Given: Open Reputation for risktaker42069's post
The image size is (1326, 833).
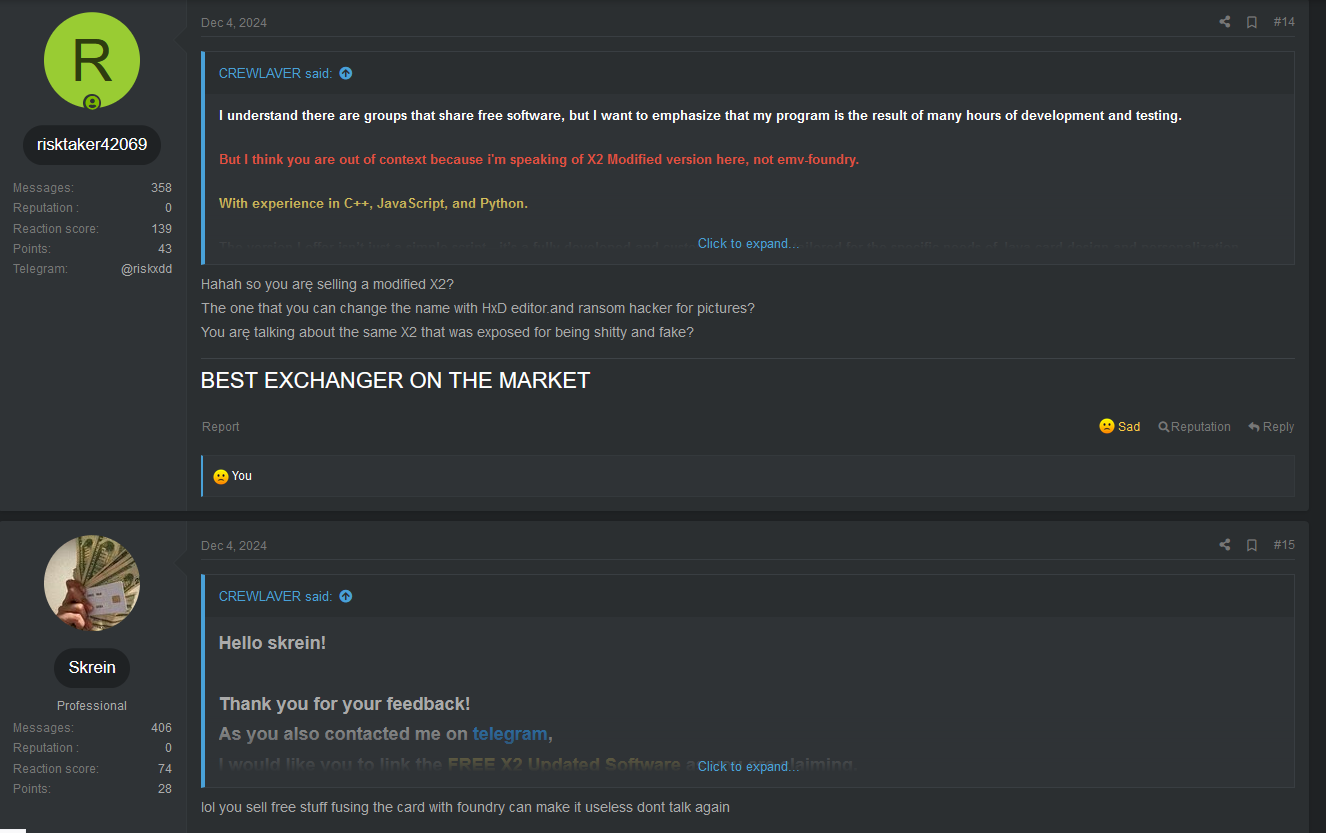Looking at the screenshot, I should [1194, 426].
